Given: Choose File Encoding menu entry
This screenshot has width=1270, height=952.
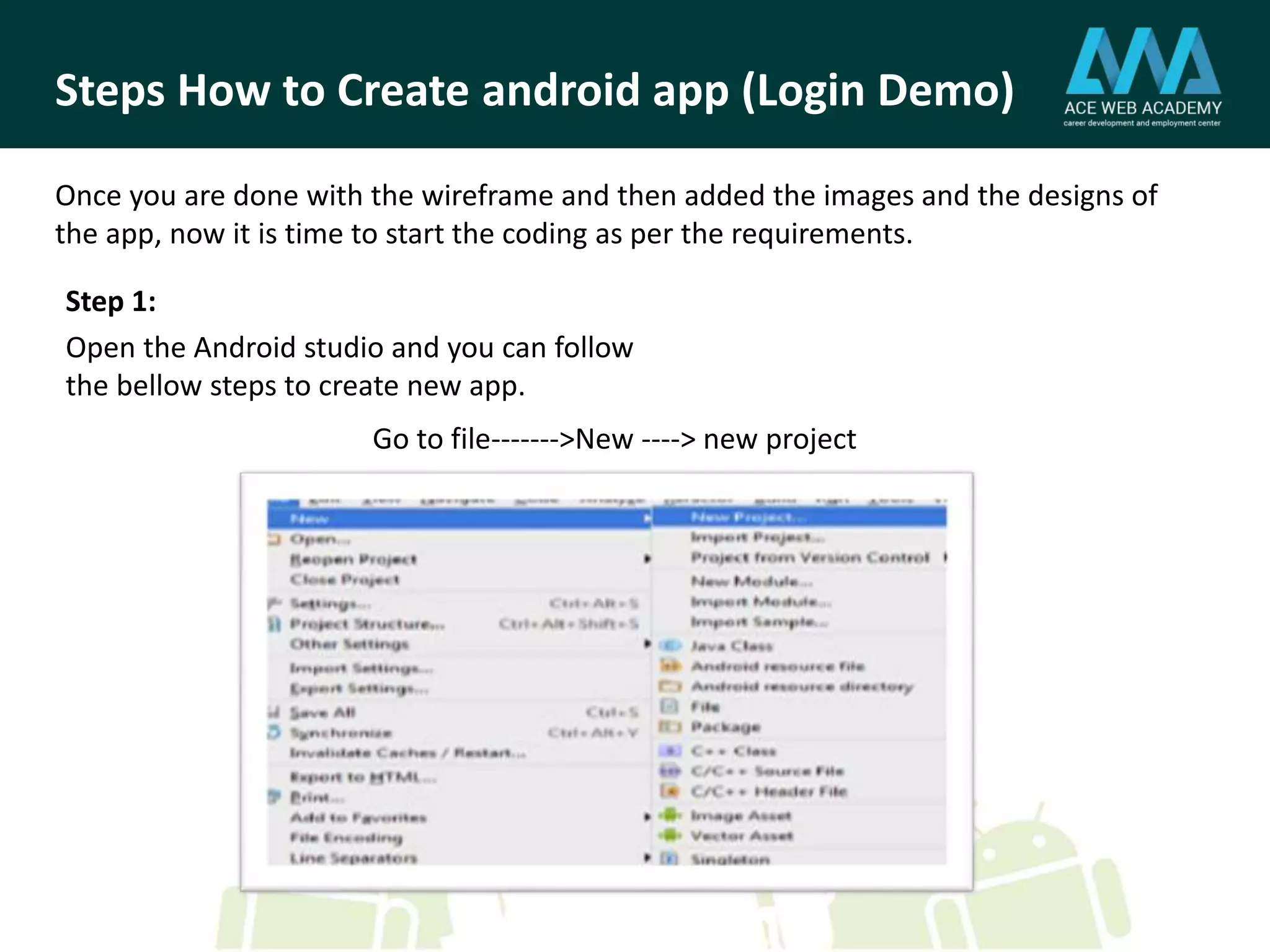Looking at the screenshot, I should pyautogui.click(x=459, y=838).
